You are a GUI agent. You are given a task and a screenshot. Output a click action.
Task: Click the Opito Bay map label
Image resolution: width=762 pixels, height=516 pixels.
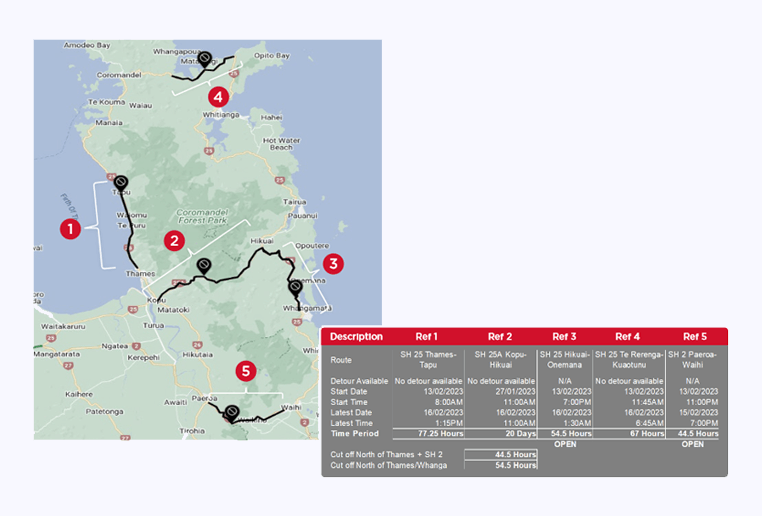coord(272,55)
